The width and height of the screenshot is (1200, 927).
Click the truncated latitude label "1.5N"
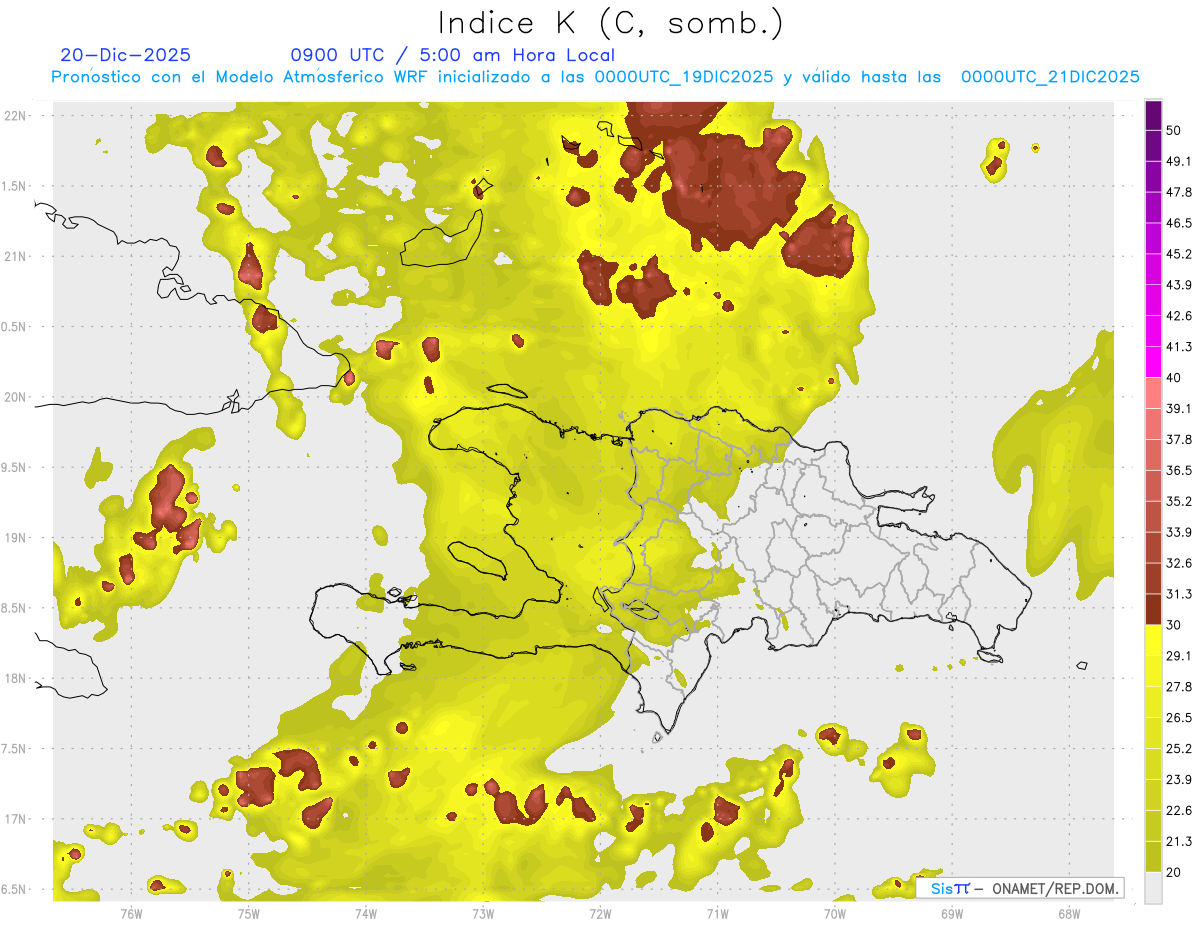tap(14, 186)
